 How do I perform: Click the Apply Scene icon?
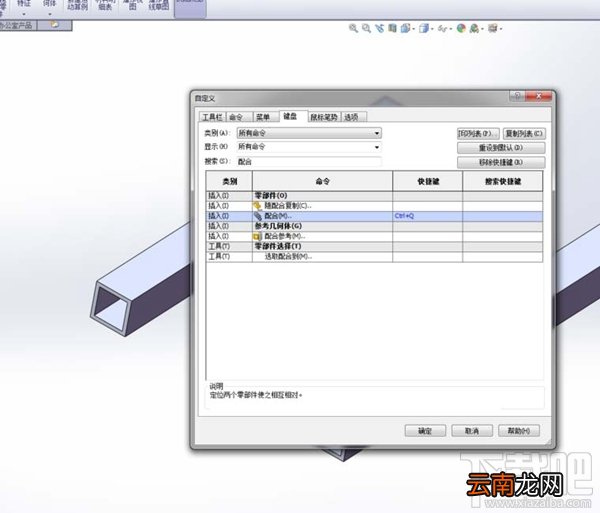(x=474, y=28)
